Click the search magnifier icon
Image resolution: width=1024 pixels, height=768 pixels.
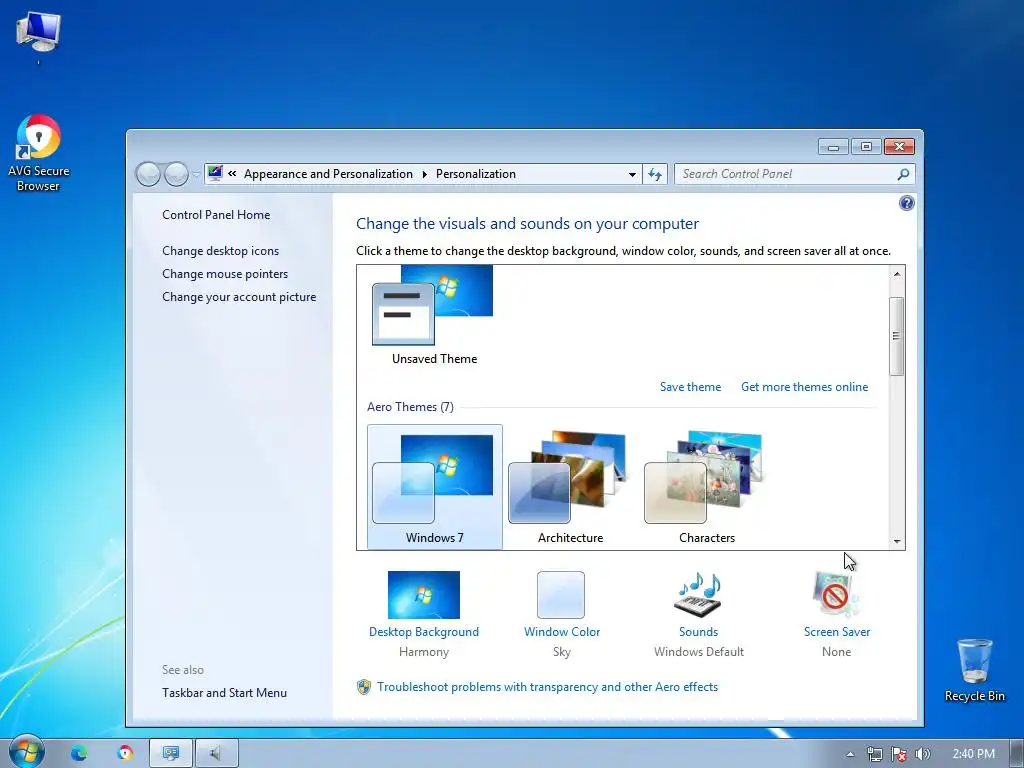[903, 174]
